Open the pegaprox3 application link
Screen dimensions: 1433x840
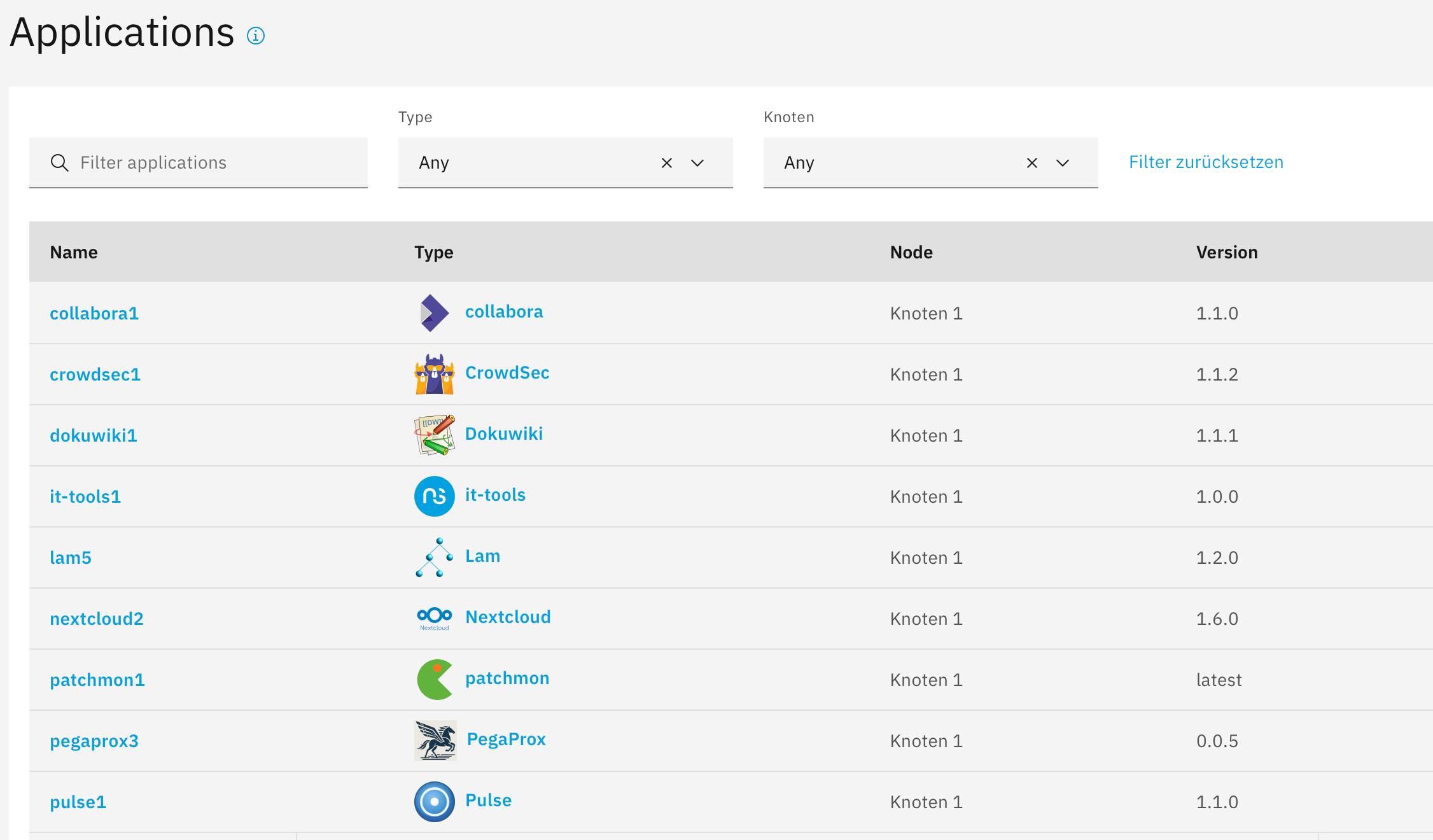(x=94, y=741)
